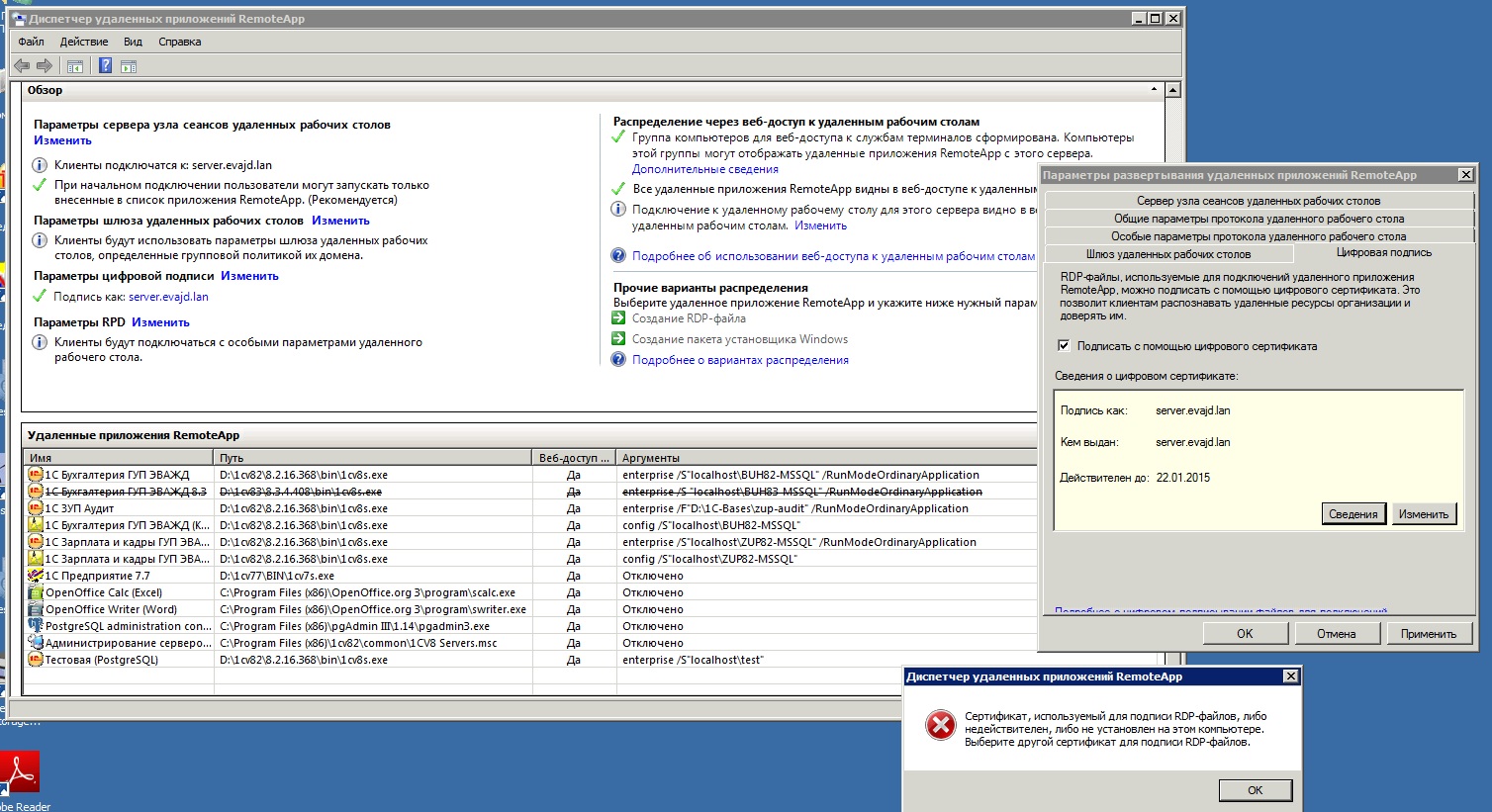Collapse the Обзор section arrow
The image size is (1492, 812).
1154,90
